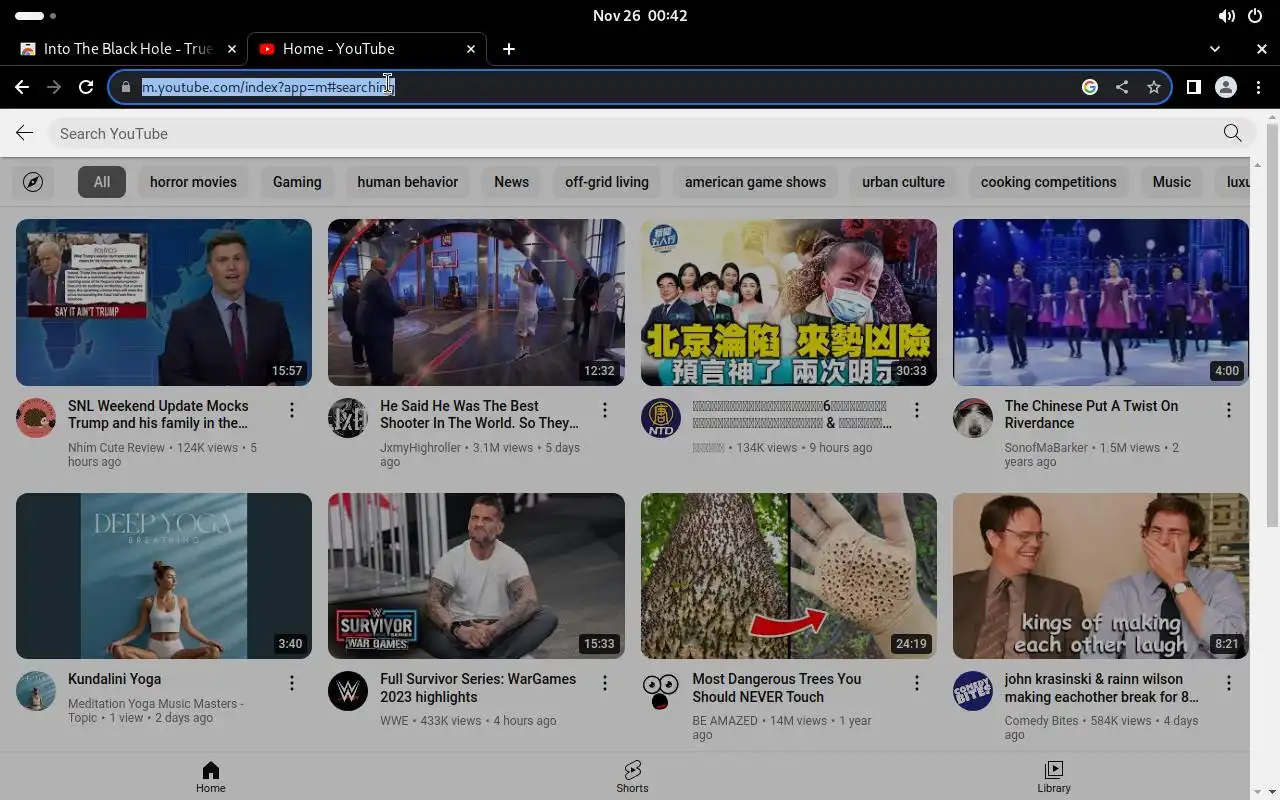Open the Shorts bottom tab
This screenshot has height=800, width=1280.
[632, 777]
